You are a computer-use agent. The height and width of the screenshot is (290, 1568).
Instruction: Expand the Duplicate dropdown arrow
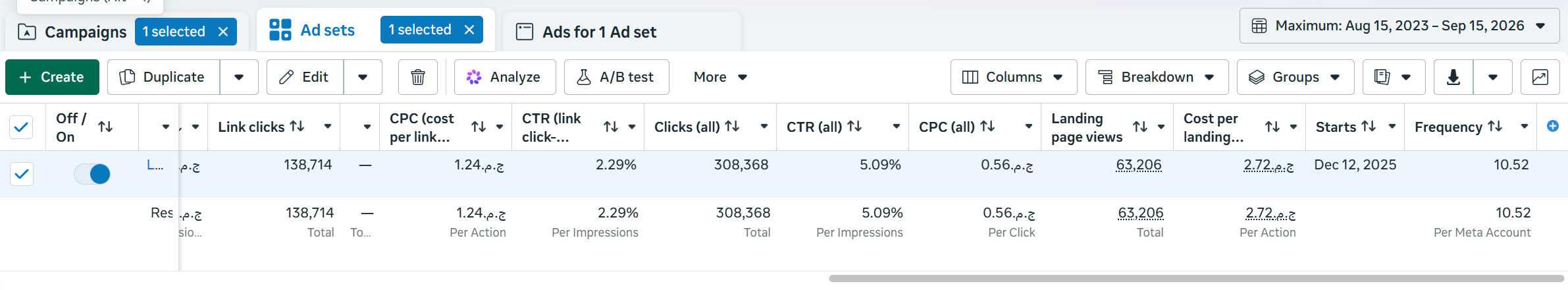click(x=239, y=77)
